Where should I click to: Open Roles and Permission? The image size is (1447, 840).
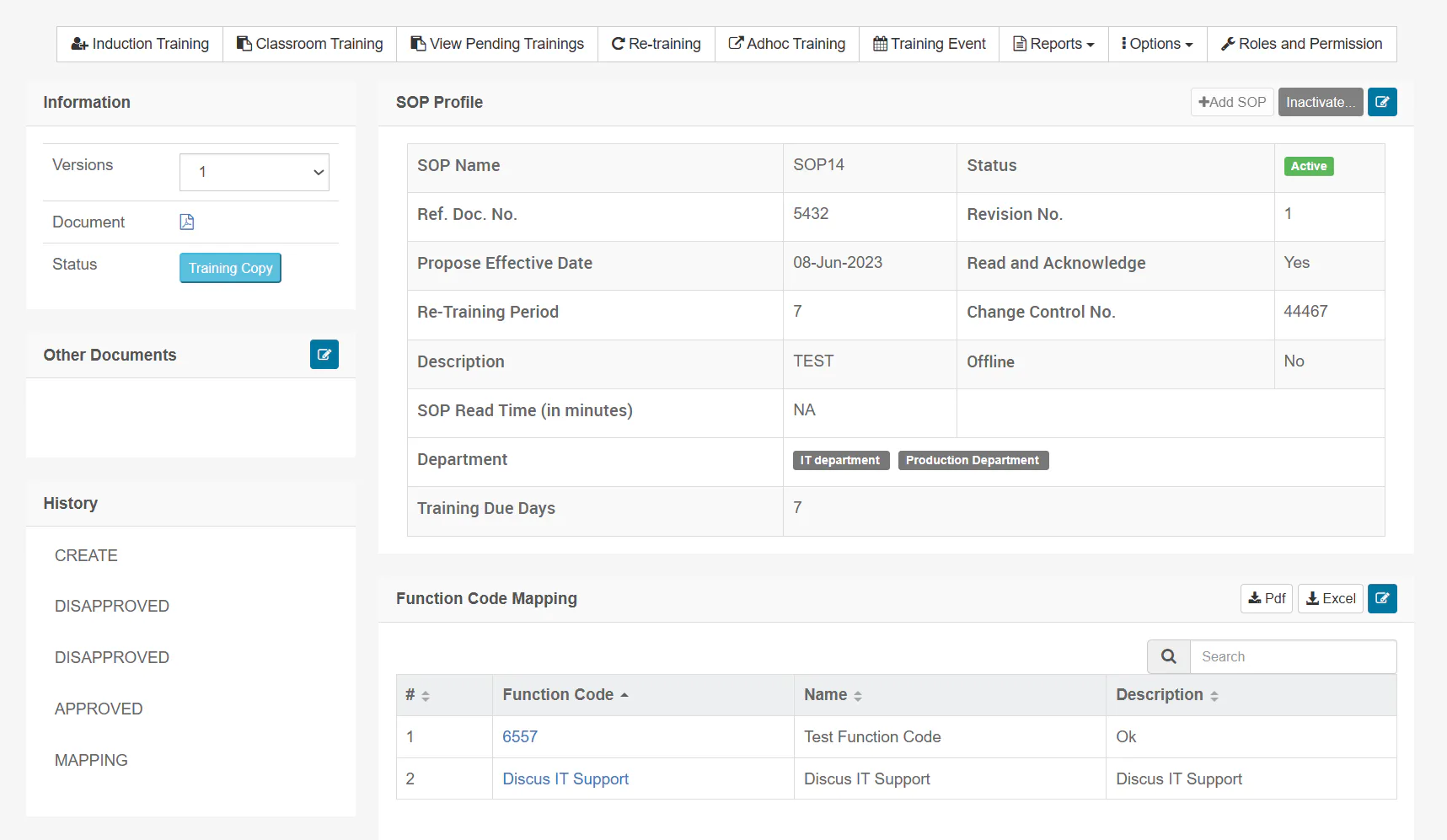[1302, 44]
